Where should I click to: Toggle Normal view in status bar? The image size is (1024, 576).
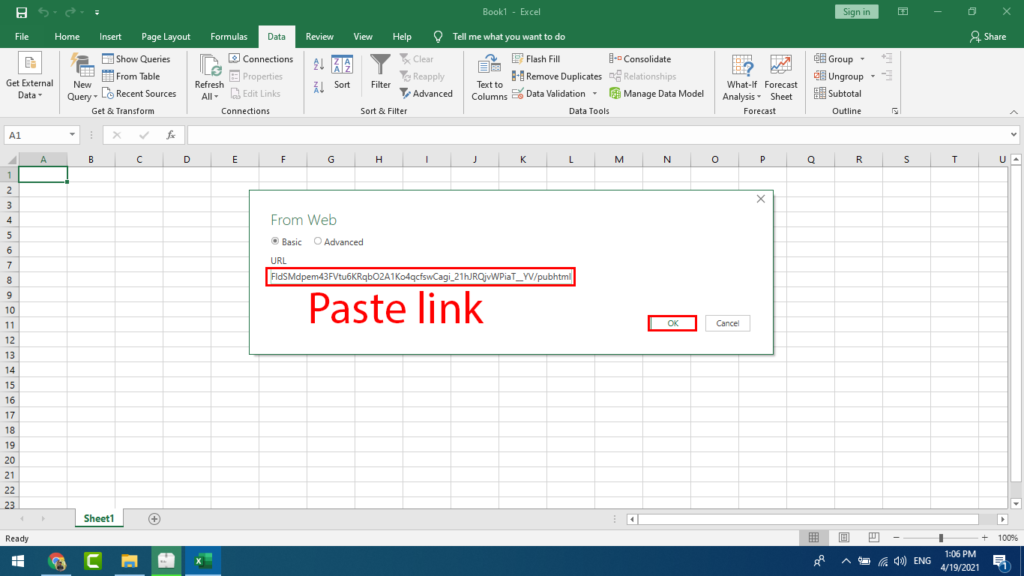pyautogui.click(x=814, y=537)
